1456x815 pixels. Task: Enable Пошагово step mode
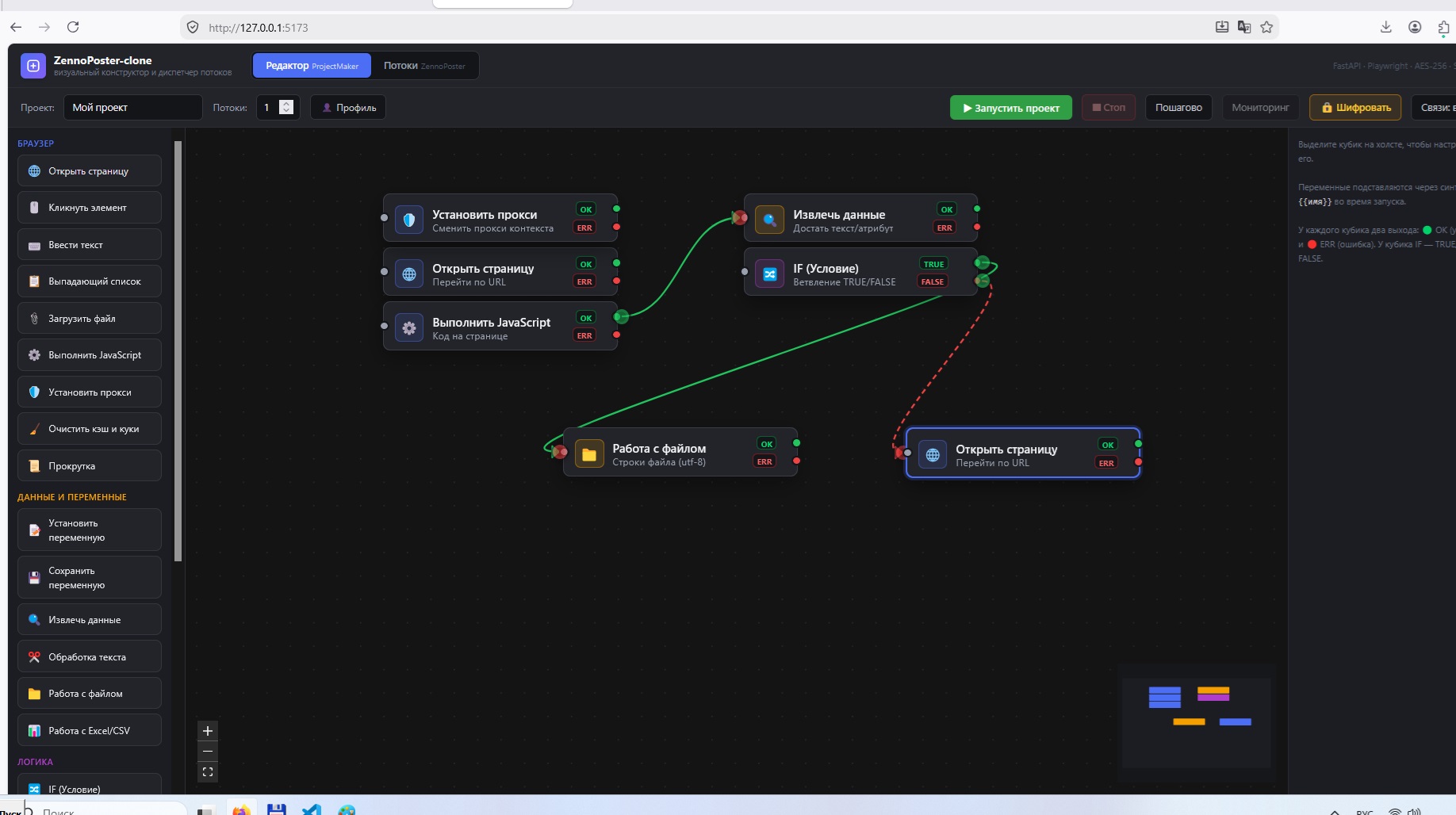pyautogui.click(x=1178, y=107)
